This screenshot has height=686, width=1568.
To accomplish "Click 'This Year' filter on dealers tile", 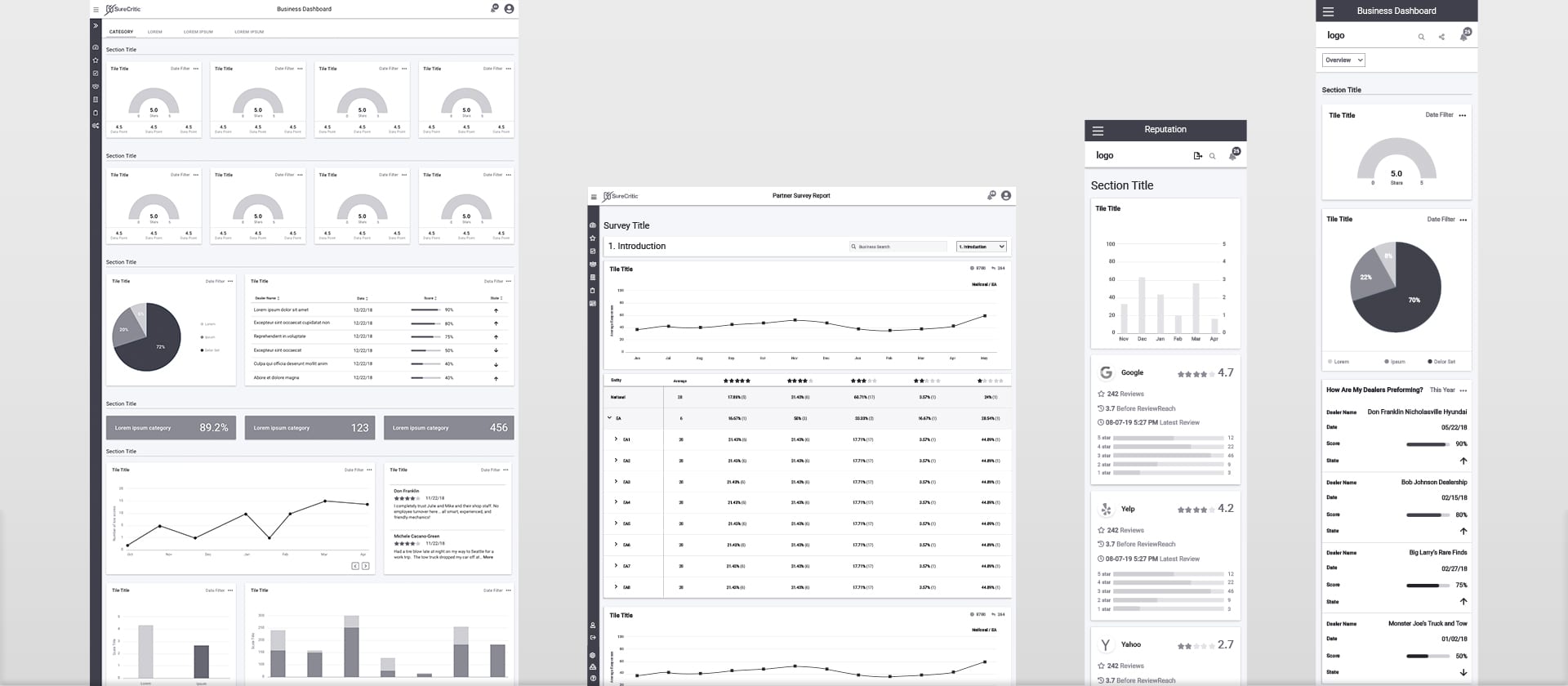I will (1442, 390).
